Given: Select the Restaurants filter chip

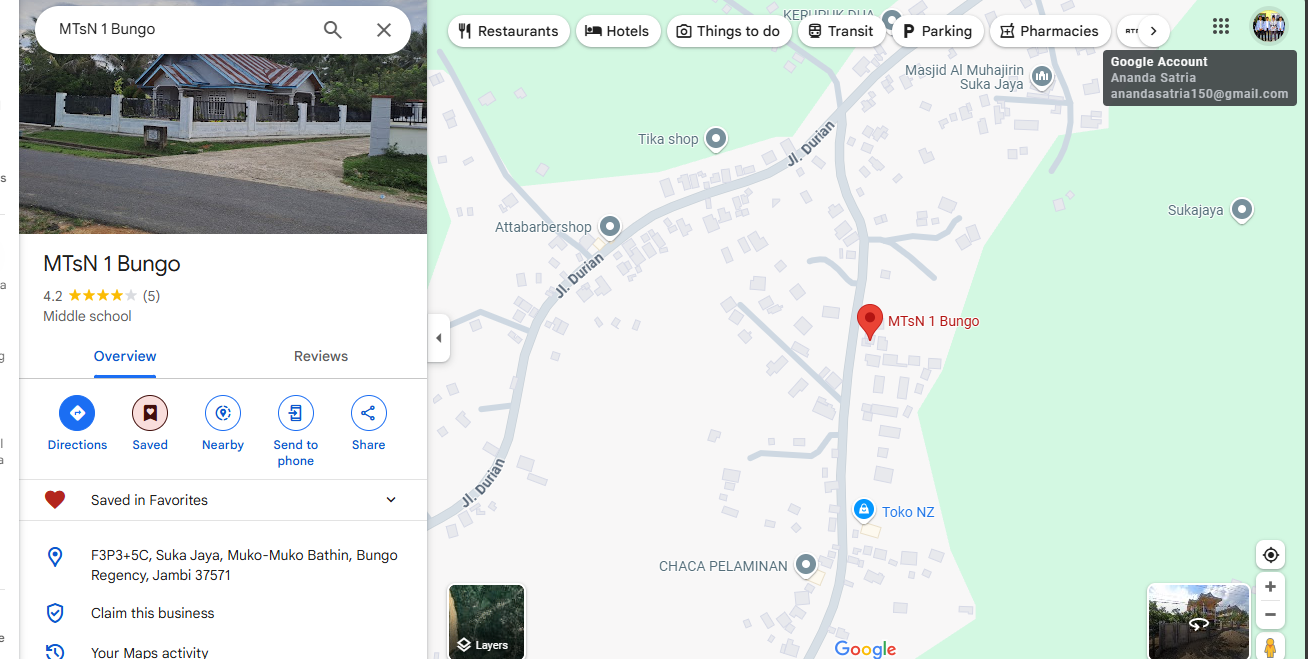Looking at the screenshot, I should tap(509, 31).
